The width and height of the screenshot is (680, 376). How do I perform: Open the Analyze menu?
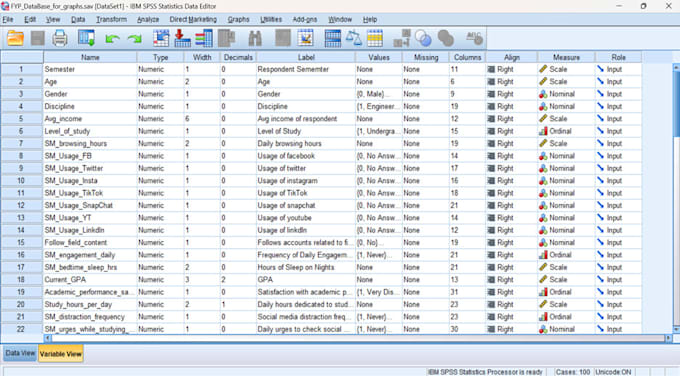148,20
